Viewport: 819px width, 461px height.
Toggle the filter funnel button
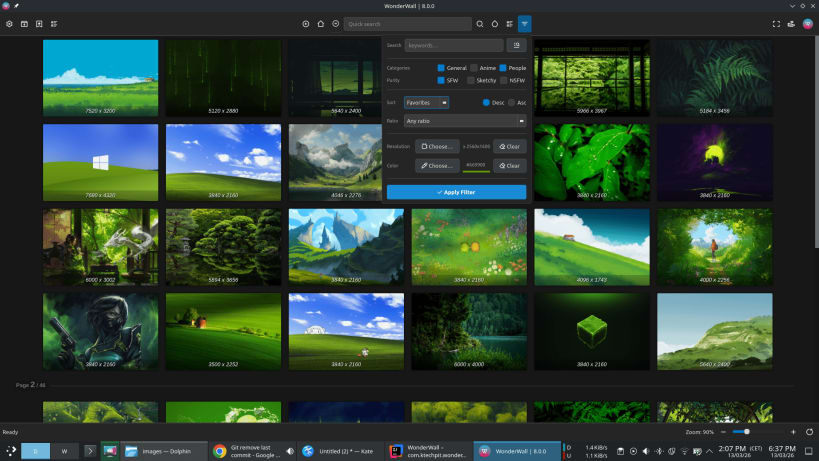[x=524, y=24]
